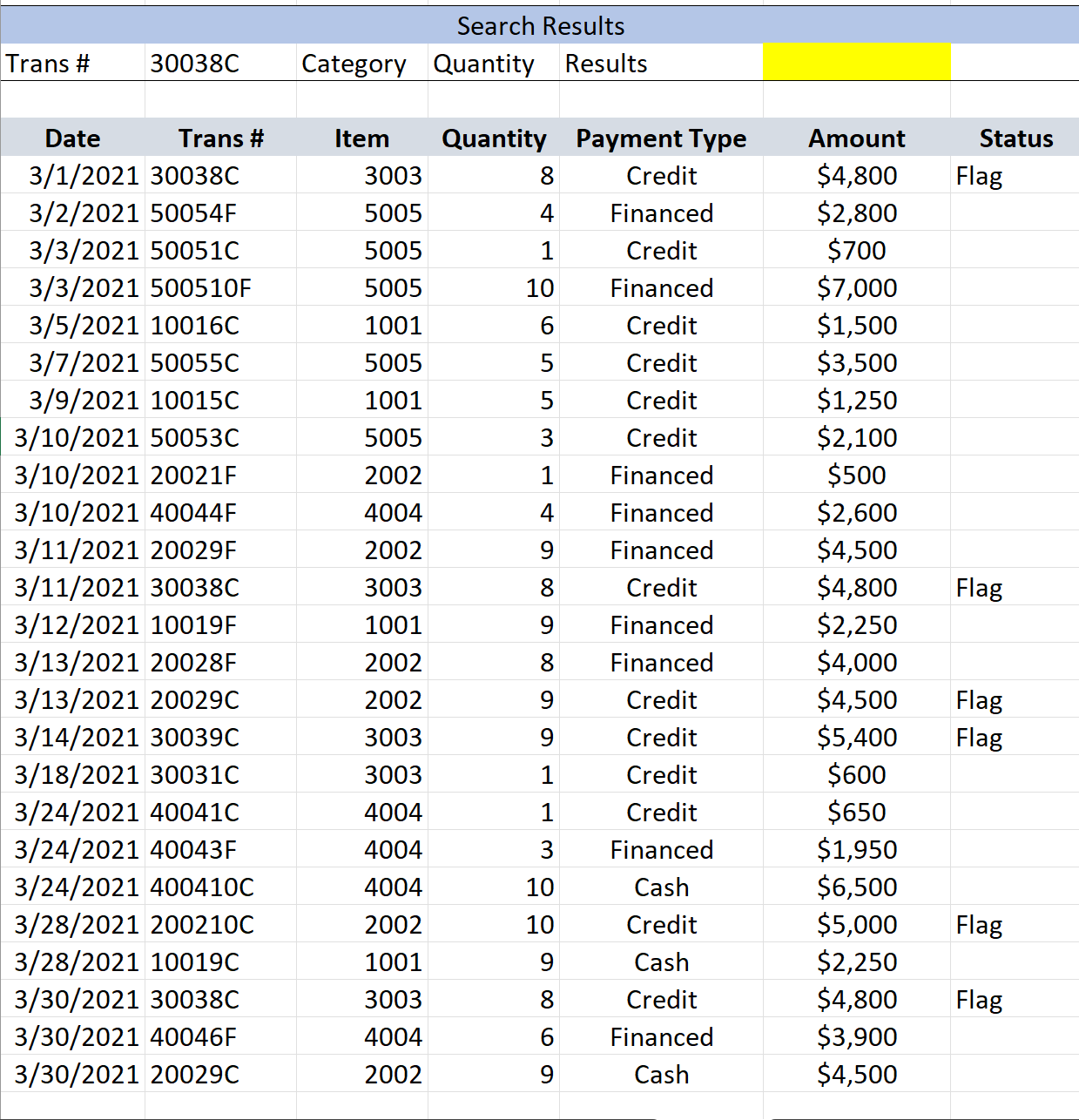The image size is (1079, 1120).
Task: Click transaction cell 40044F
Action: click(x=220, y=512)
